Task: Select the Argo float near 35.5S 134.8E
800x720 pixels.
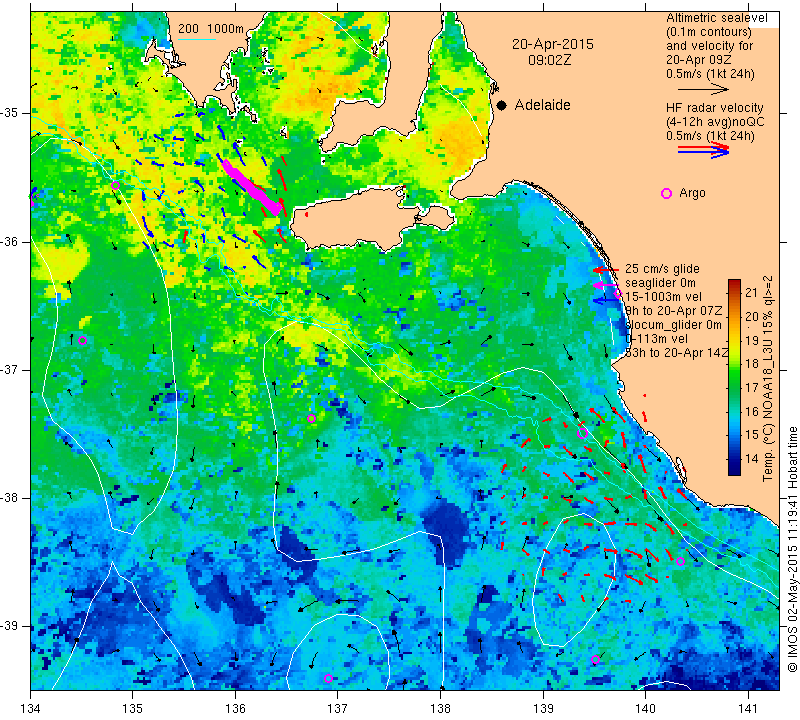Action: (x=115, y=185)
